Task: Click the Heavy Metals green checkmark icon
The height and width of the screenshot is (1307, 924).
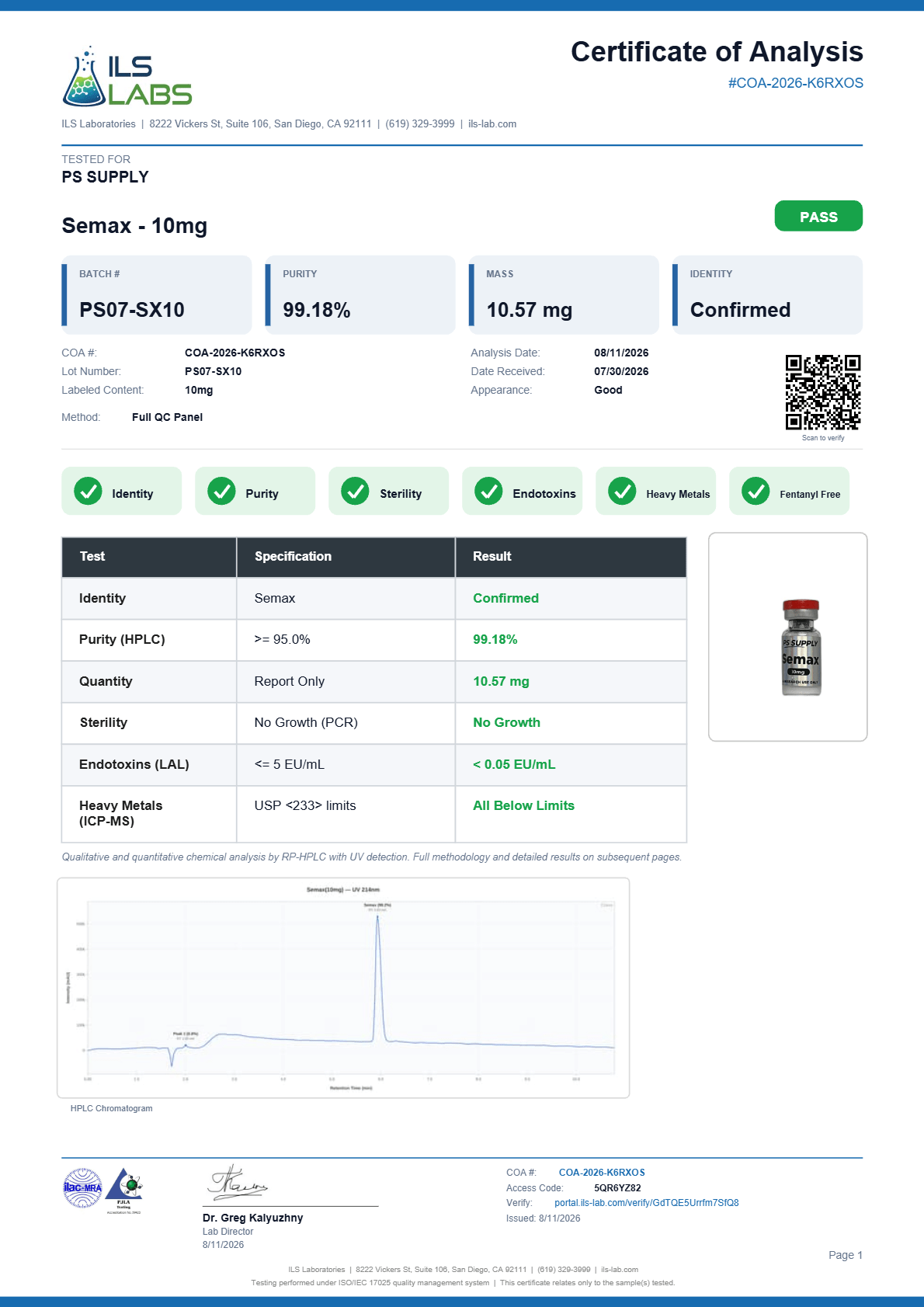Action: (x=622, y=491)
